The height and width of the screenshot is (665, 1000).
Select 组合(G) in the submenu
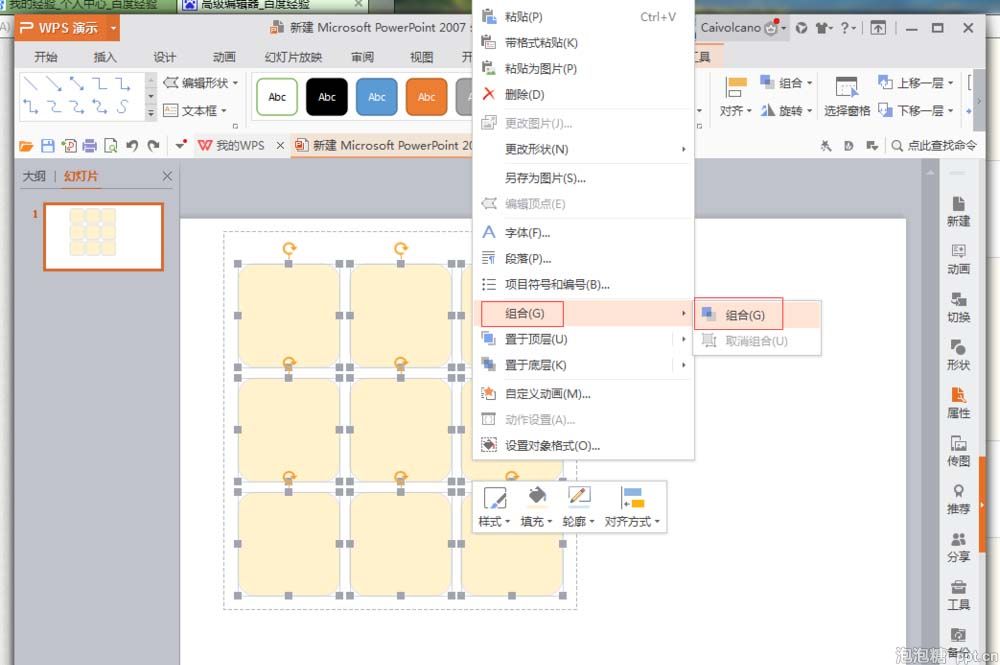745,315
